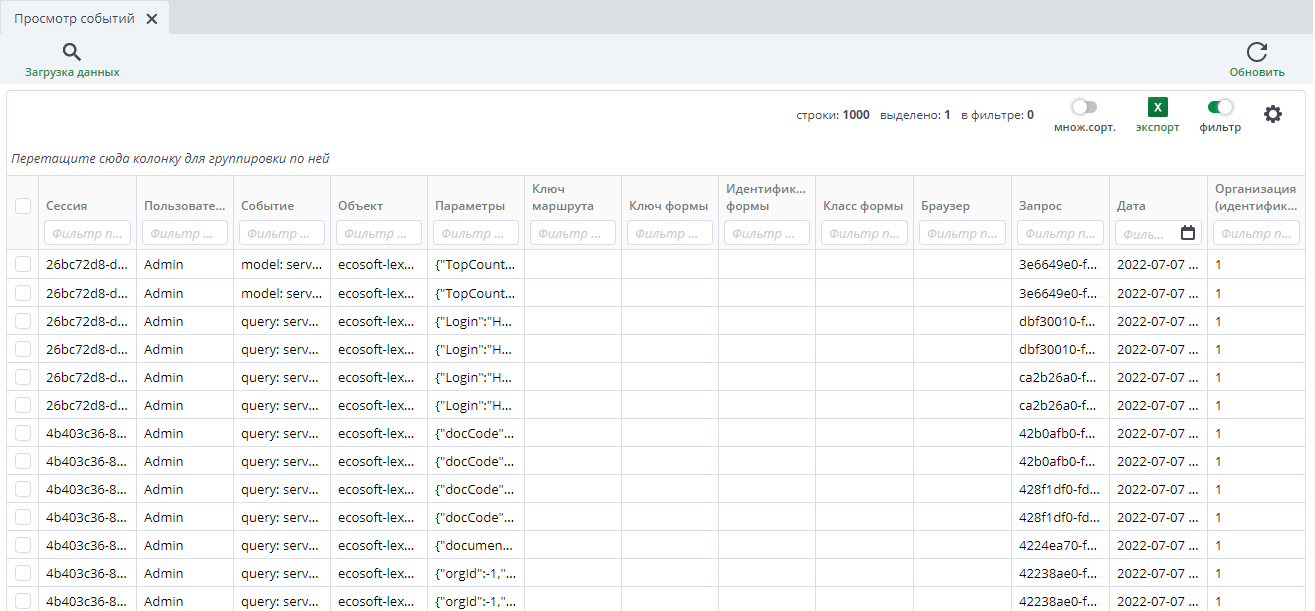Tick the checkbox of the first row
The width and height of the screenshot is (1315, 611).
[23, 265]
